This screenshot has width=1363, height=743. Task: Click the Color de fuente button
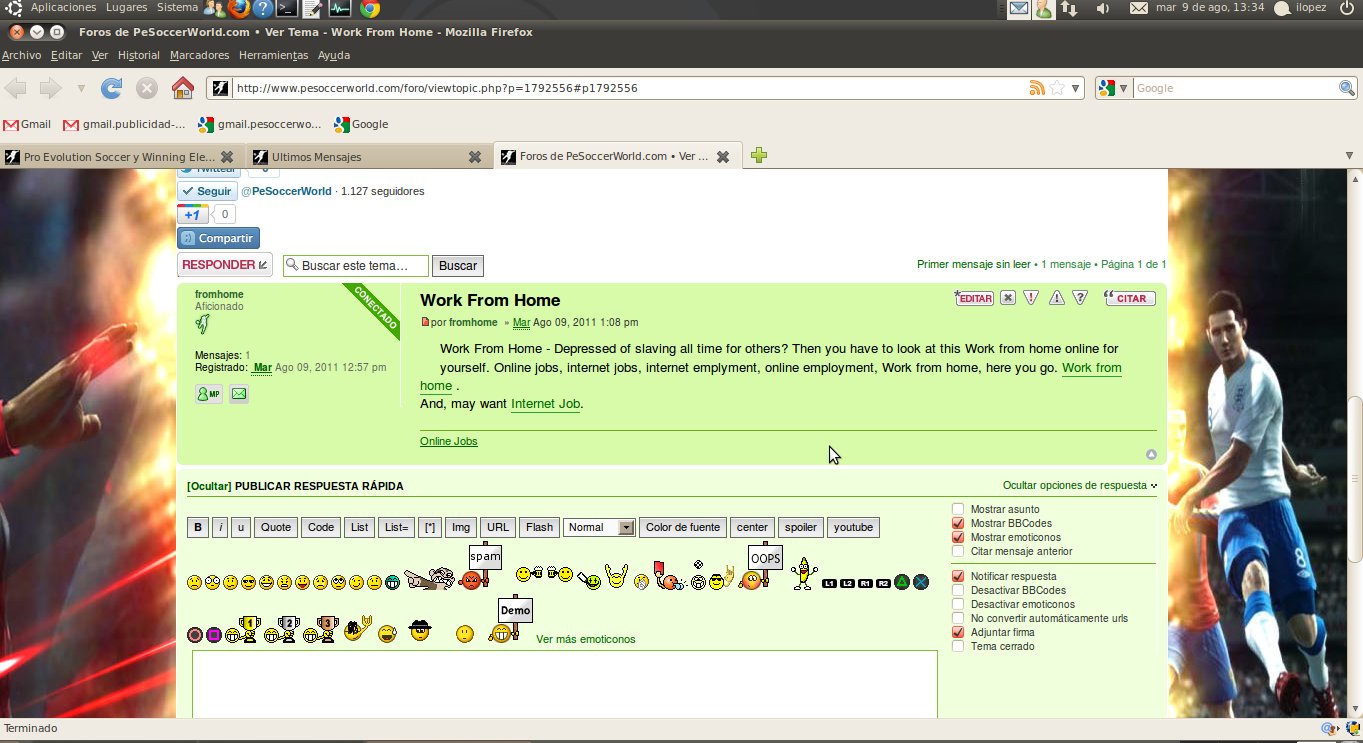point(683,527)
